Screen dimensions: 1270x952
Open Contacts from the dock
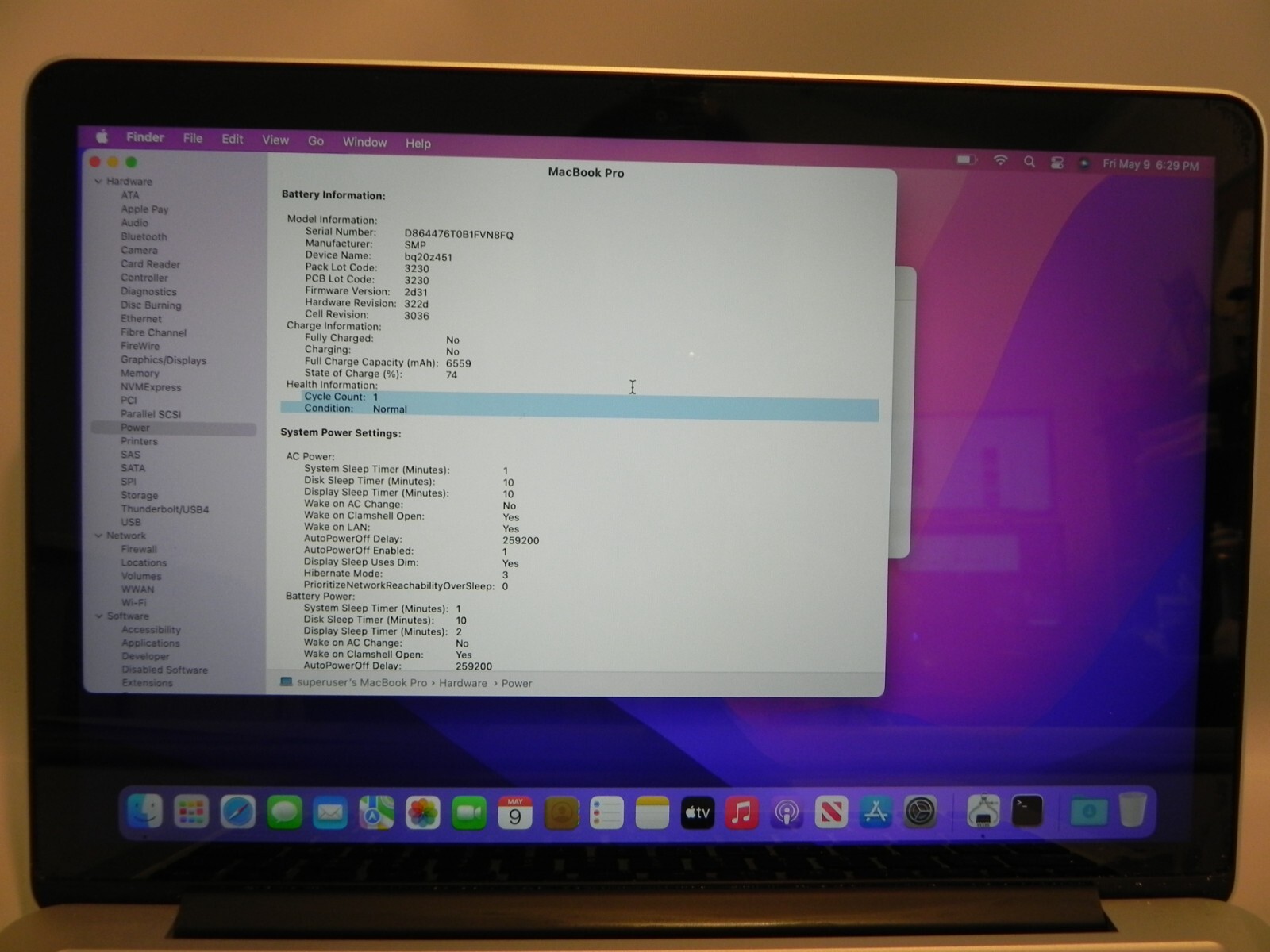[561, 813]
